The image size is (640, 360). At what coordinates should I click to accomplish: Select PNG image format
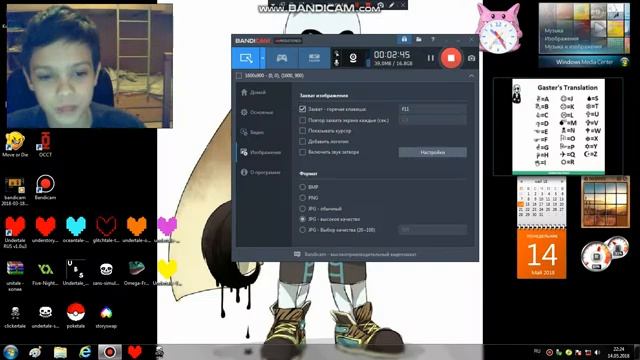[302, 198]
